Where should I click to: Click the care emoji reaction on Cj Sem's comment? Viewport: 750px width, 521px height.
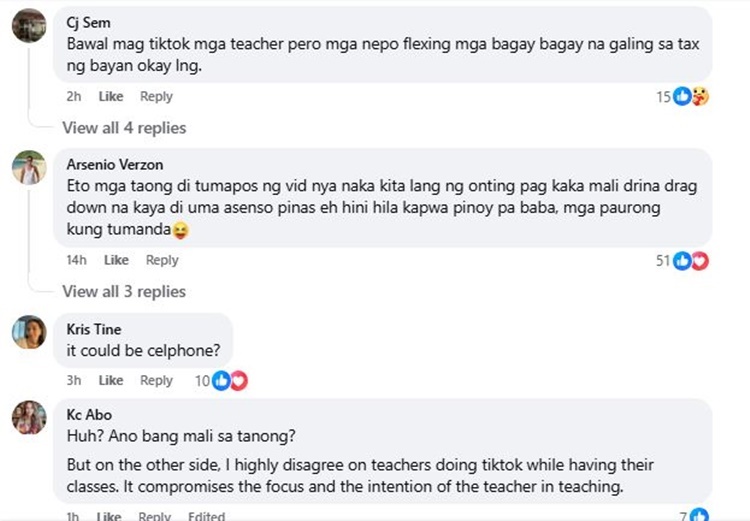pos(700,96)
